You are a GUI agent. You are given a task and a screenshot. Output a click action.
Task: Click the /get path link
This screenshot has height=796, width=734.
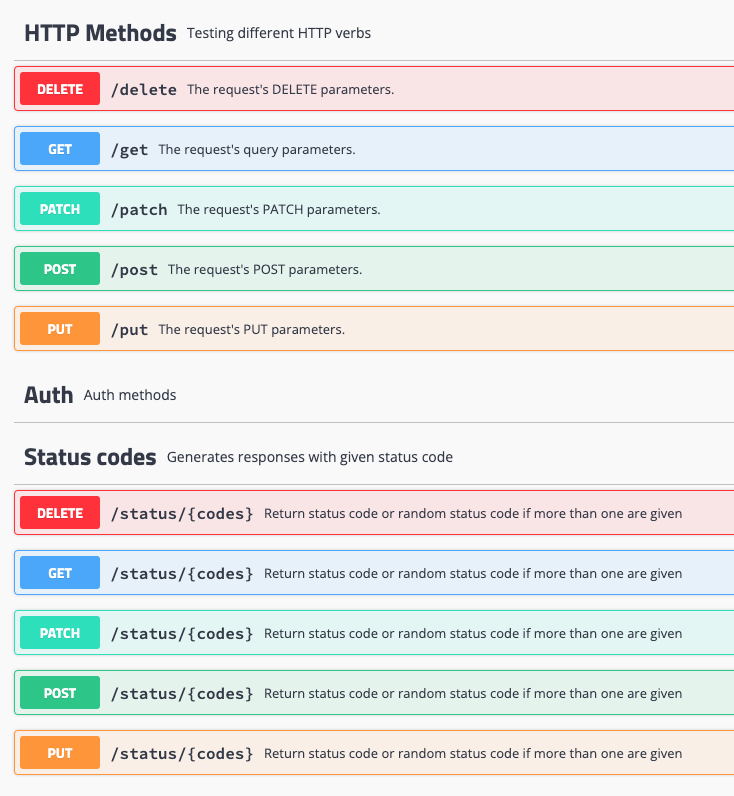(x=129, y=150)
